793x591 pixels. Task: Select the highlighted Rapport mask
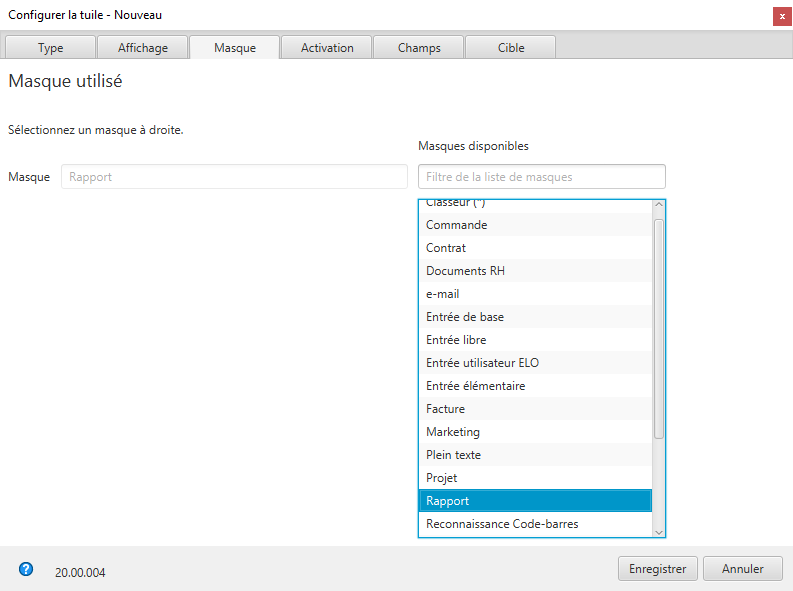pos(536,501)
